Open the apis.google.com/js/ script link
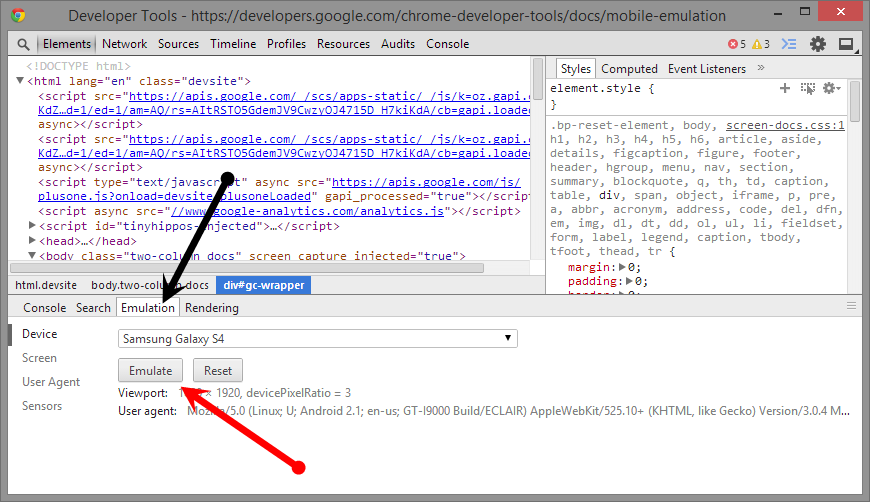 click(x=426, y=182)
